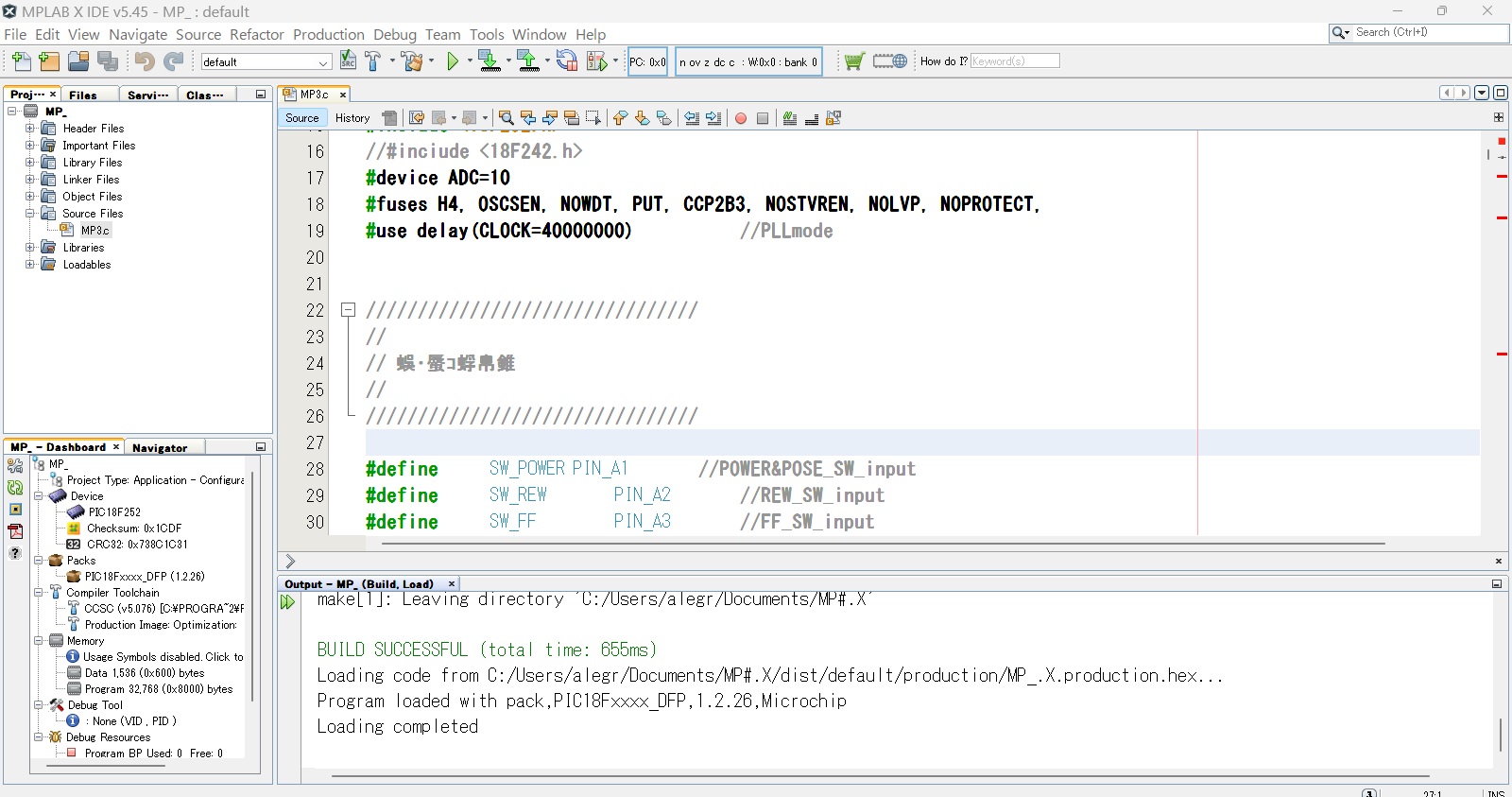The image size is (1512, 797).
Task: Open MP3.c file in project tree
Action: point(94,231)
